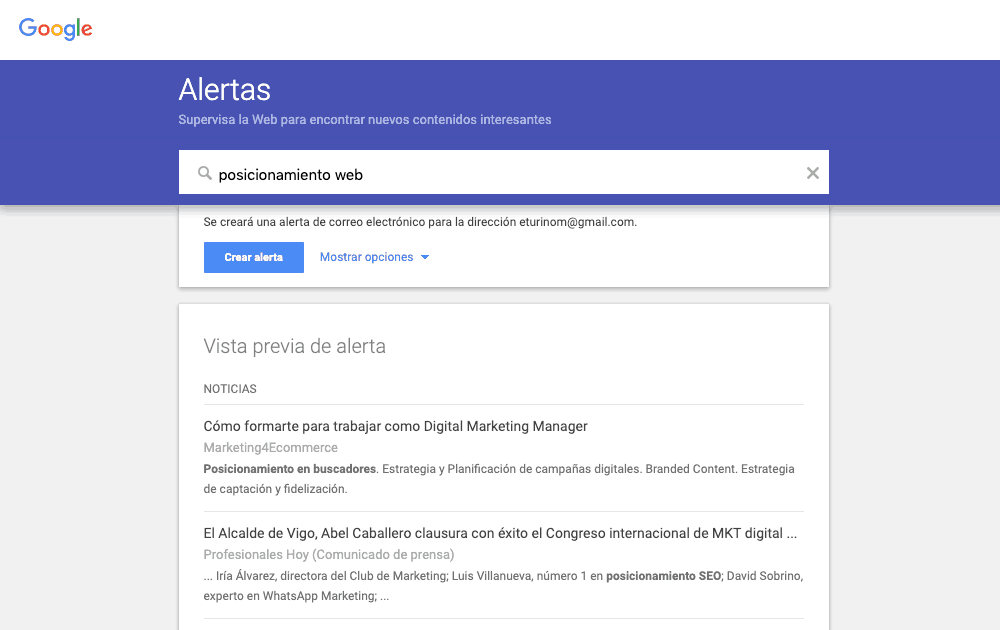Open the Alcalde de Vigo news headline

[499, 533]
